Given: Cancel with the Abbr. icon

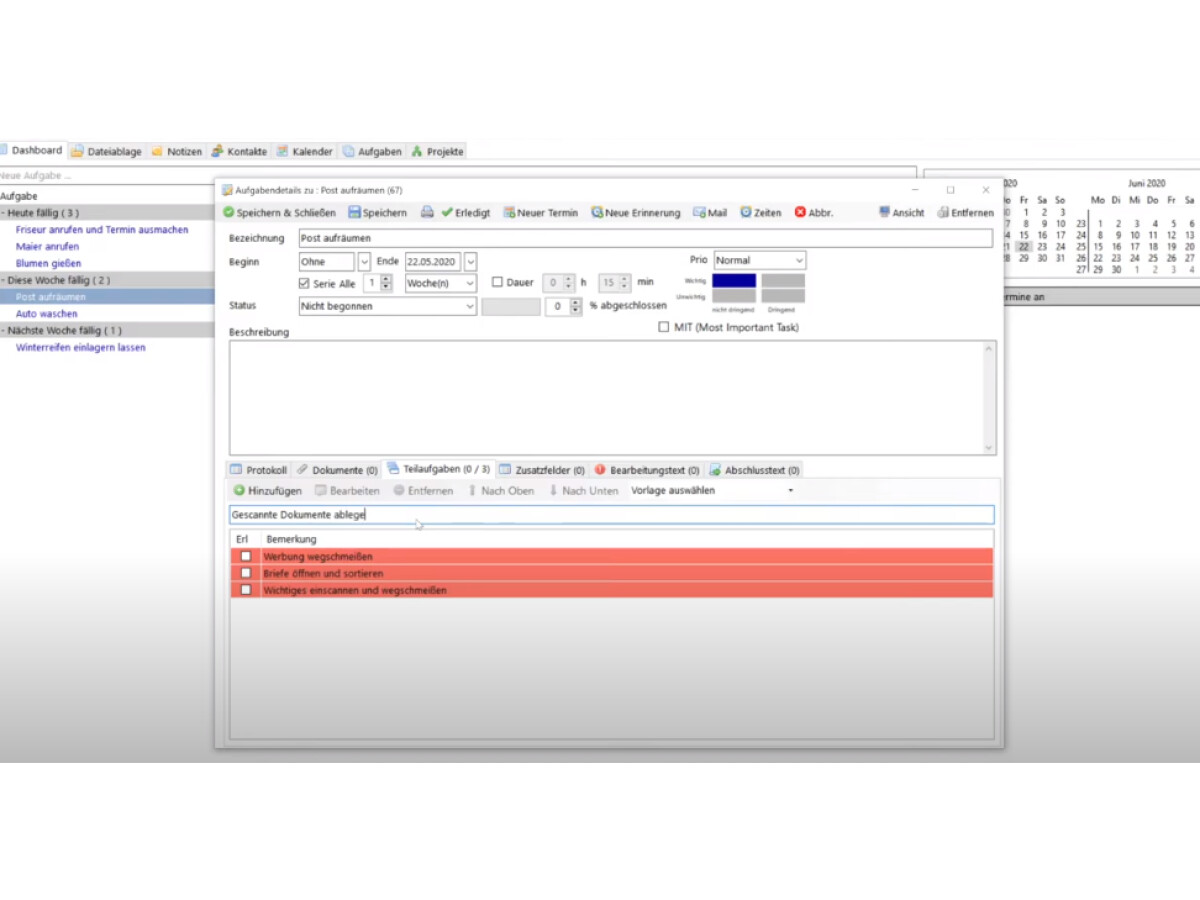Looking at the screenshot, I should [801, 213].
